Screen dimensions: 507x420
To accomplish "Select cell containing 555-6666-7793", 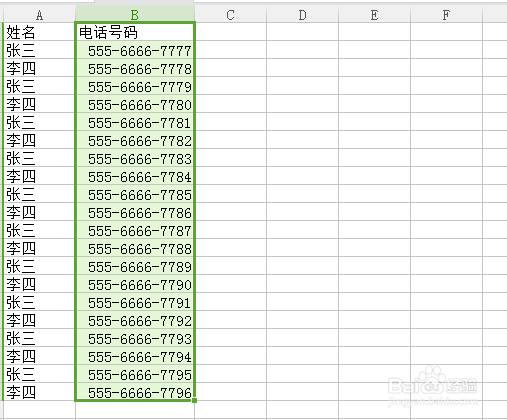I will coord(135,338).
